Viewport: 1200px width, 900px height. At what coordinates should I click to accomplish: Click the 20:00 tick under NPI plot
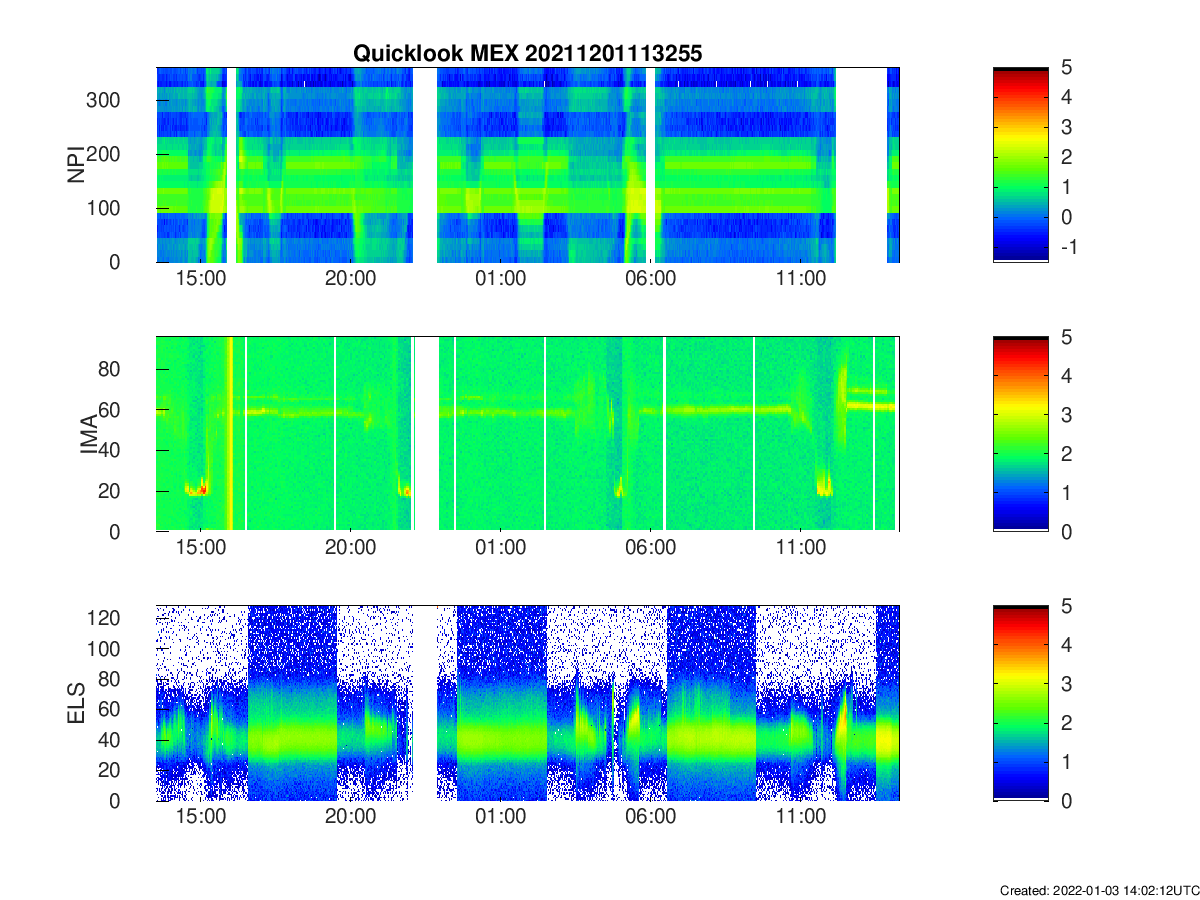tap(351, 279)
